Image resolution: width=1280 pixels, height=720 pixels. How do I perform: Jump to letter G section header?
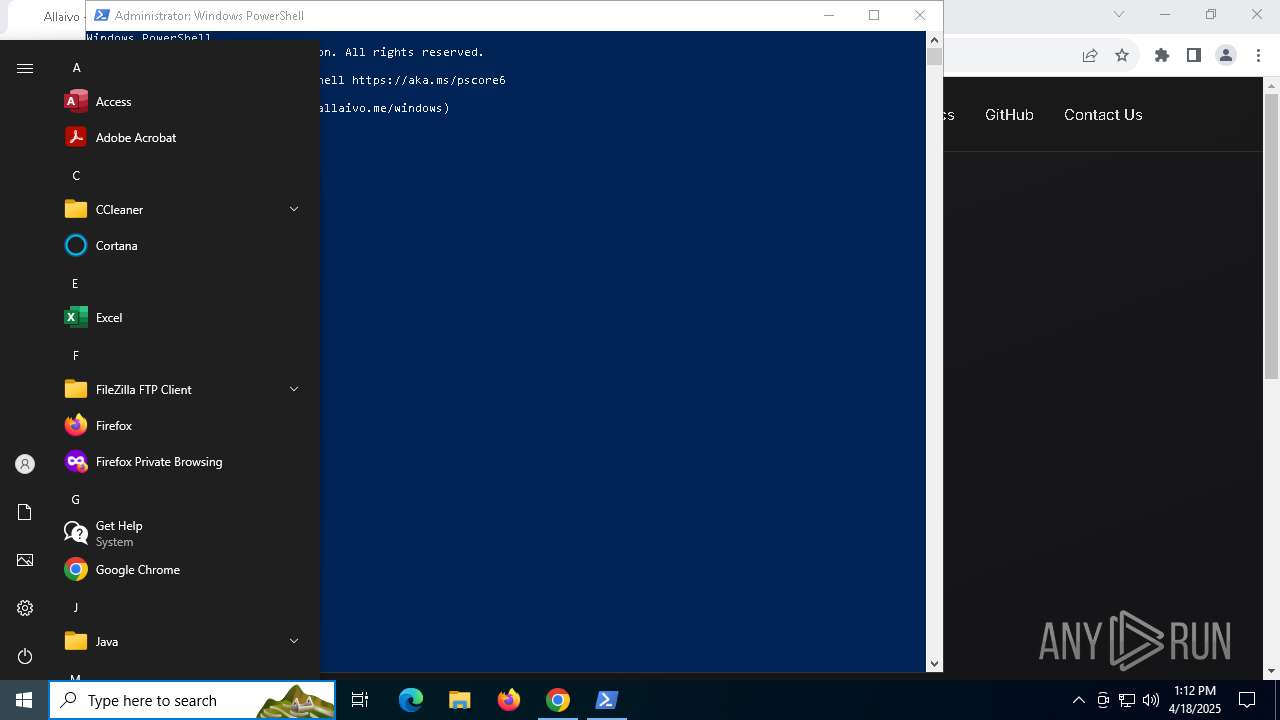tap(75, 499)
